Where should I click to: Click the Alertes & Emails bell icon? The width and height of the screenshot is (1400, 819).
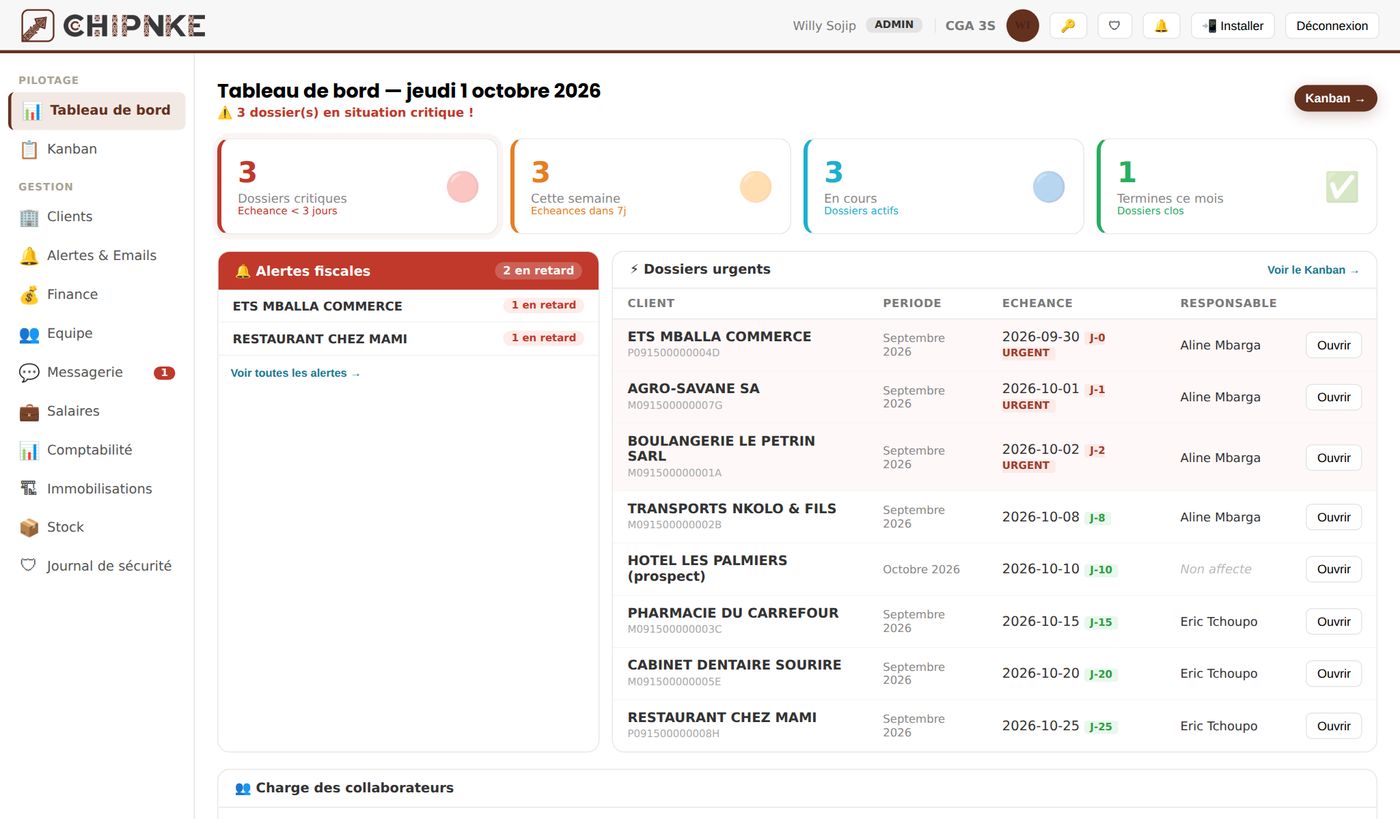coord(29,256)
